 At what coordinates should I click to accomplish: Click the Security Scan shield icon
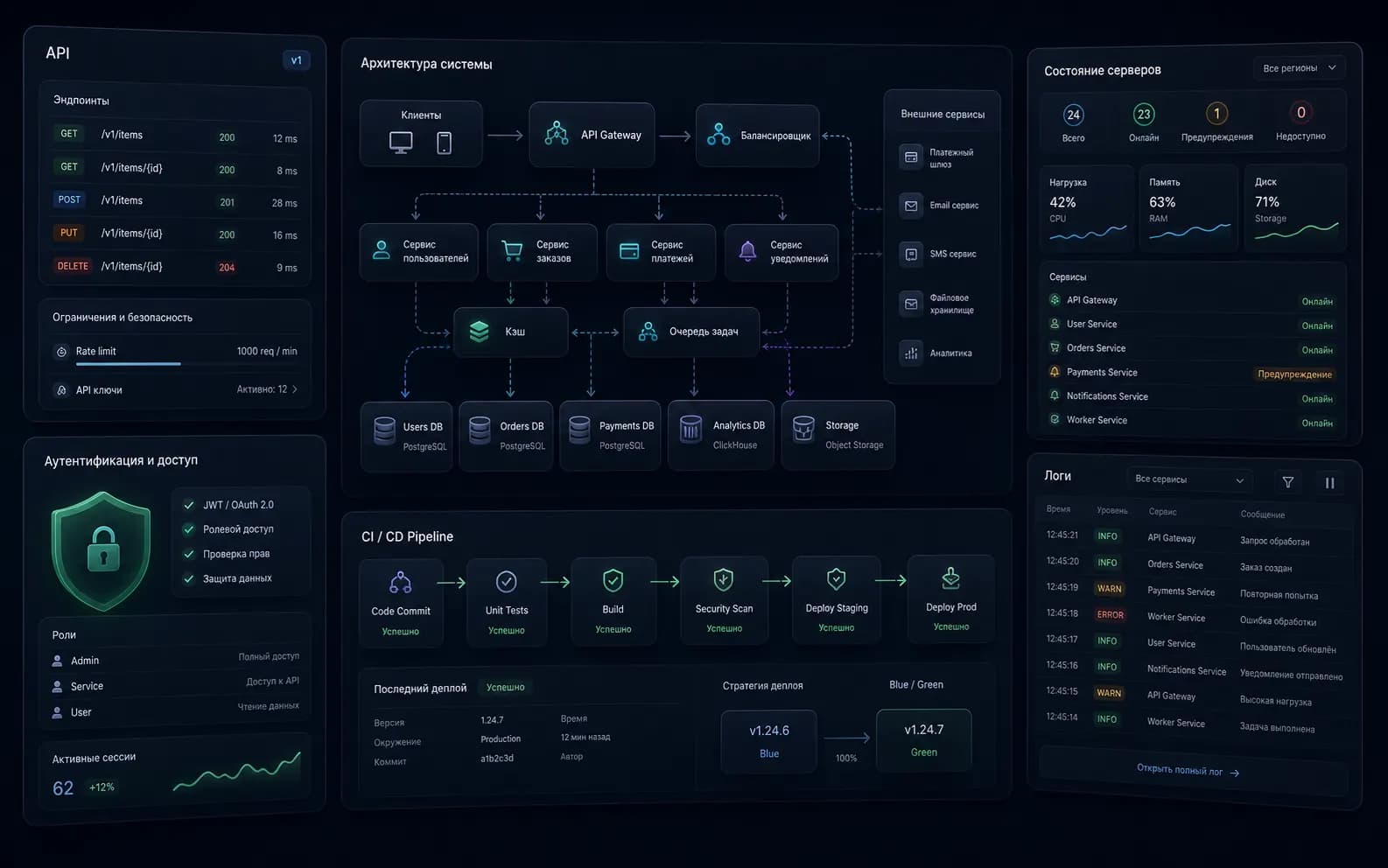[x=723, y=579]
